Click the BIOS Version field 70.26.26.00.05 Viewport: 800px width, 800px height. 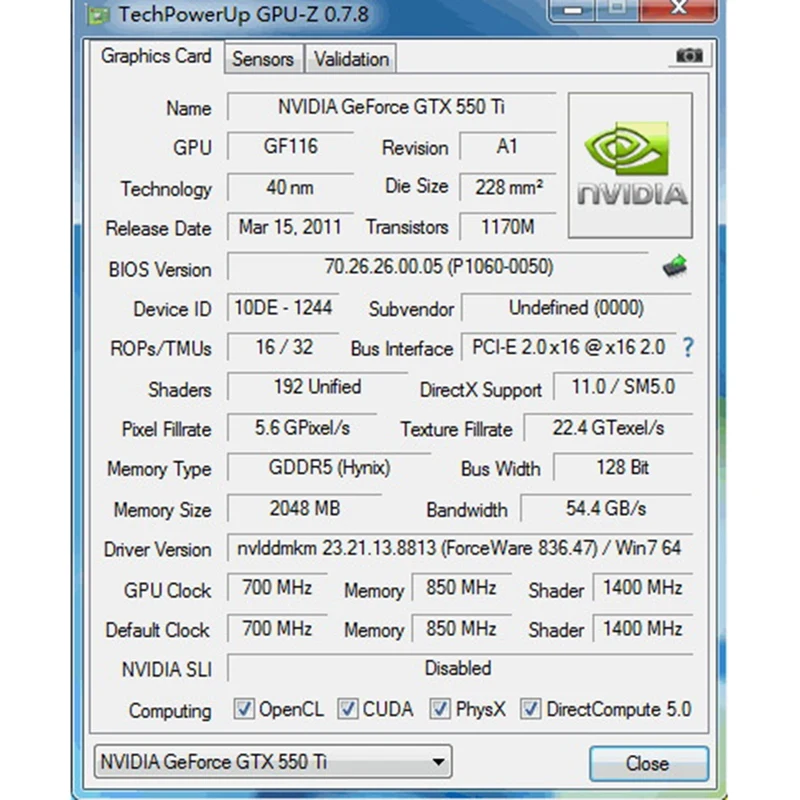pos(438,266)
